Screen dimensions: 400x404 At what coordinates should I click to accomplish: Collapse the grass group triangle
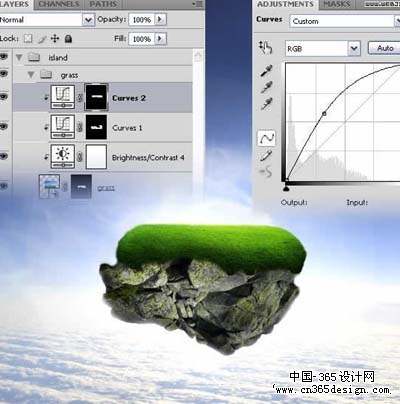31,75
